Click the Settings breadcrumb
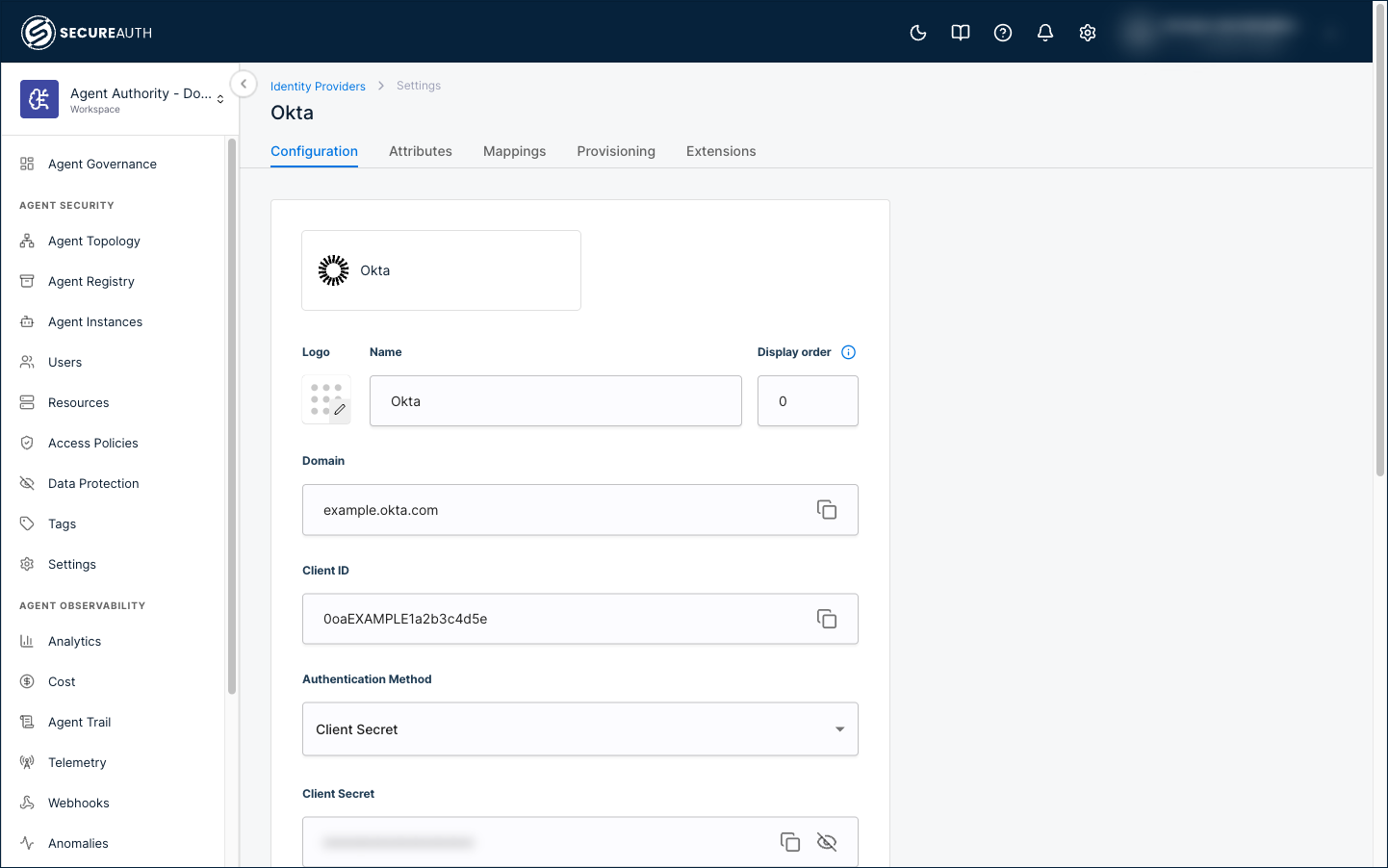1388x868 pixels. click(x=419, y=86)
